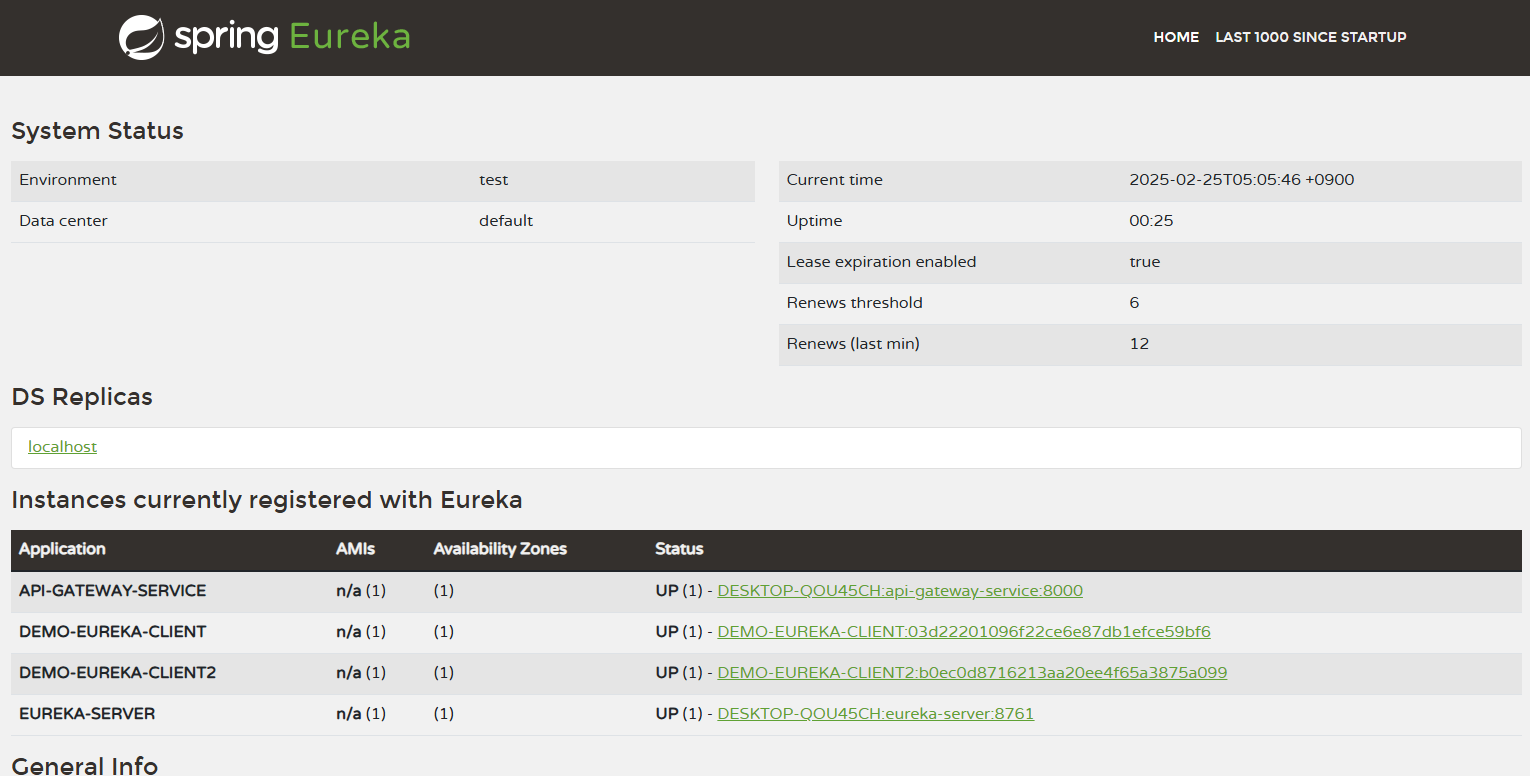Open the api-gateway-service instance link
This screenshot has width=1530, height=776.
899,590
